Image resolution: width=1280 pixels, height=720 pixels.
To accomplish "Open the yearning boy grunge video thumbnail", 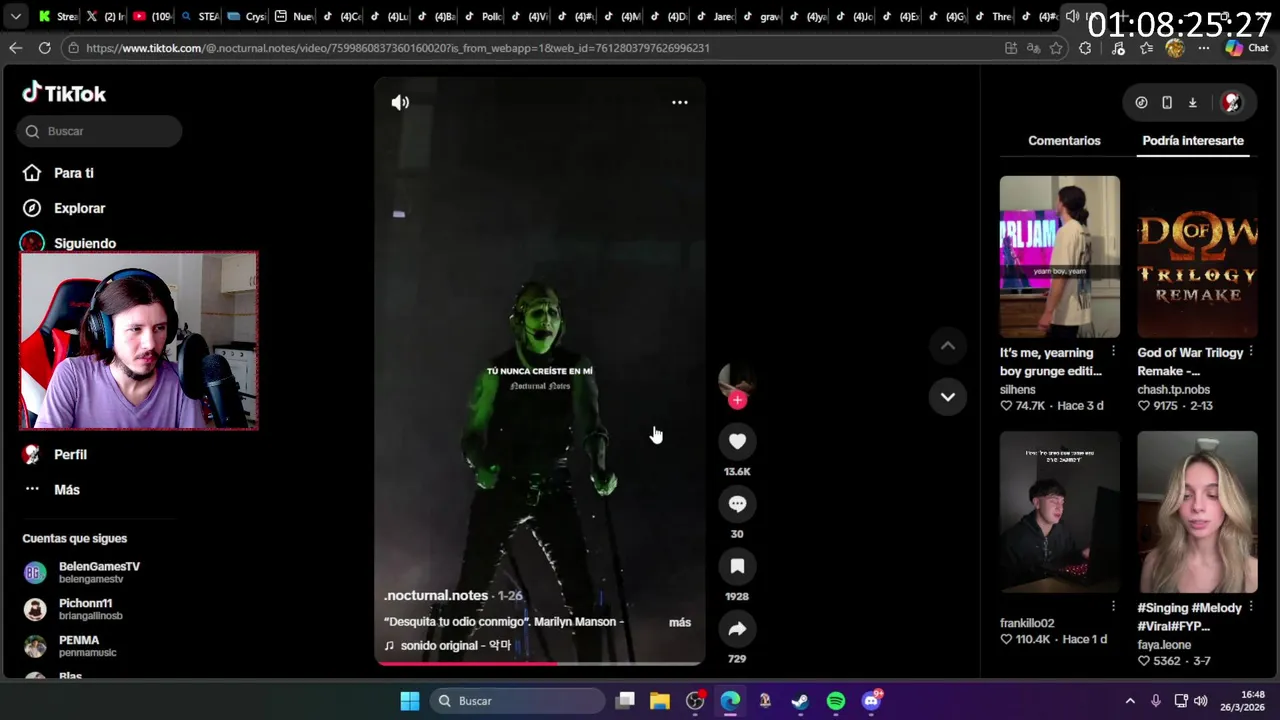I will (x=1060, y=257).
